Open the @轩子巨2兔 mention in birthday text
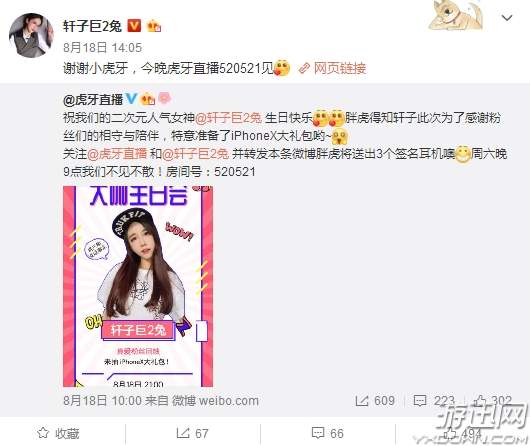530x446 pixels. coord(228,118)
